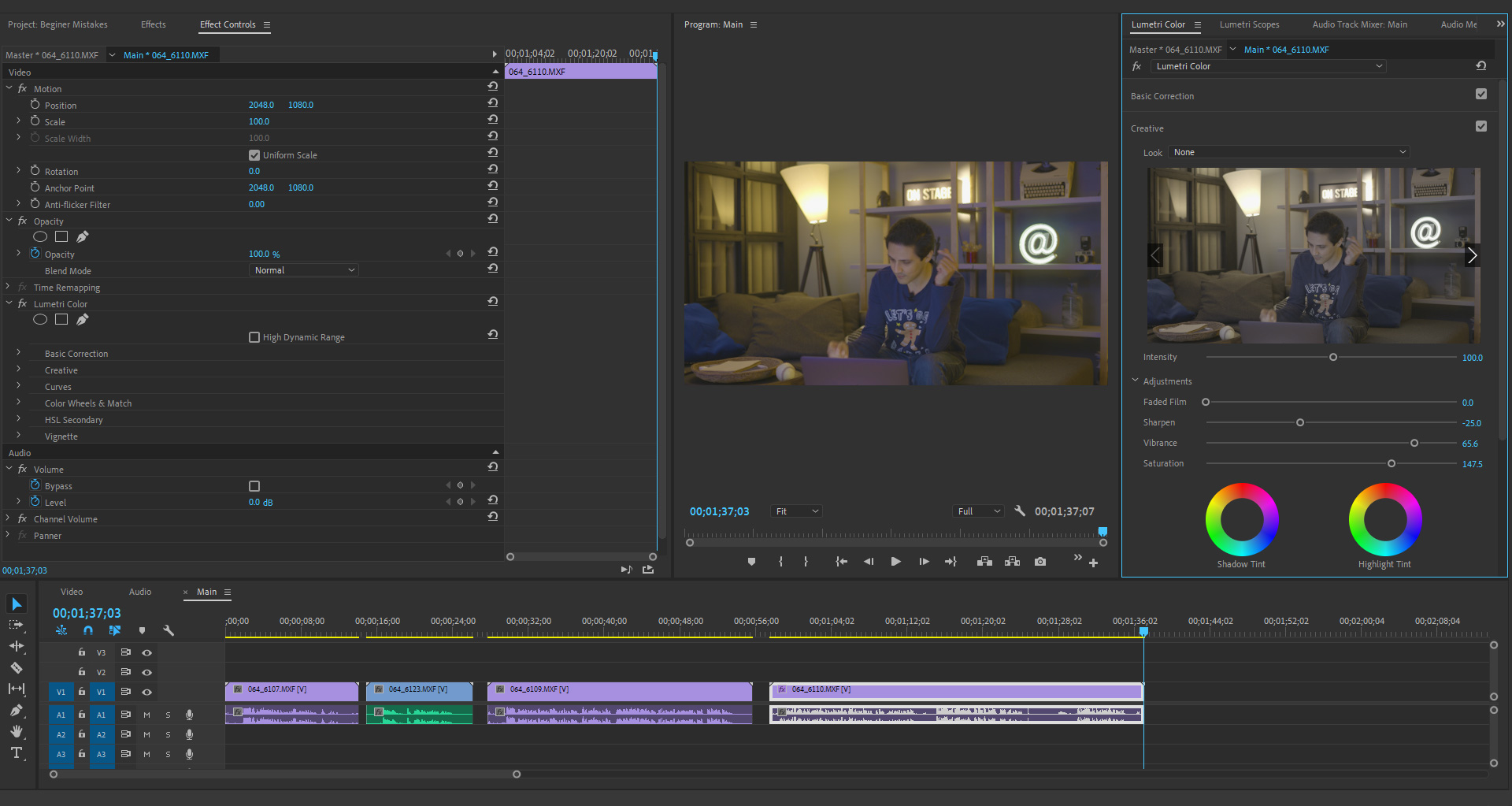Viewport: 1512px width, 806px height.
Task: Enable High Dynamic Range checkbox
Action: click(x=254, y=337)
